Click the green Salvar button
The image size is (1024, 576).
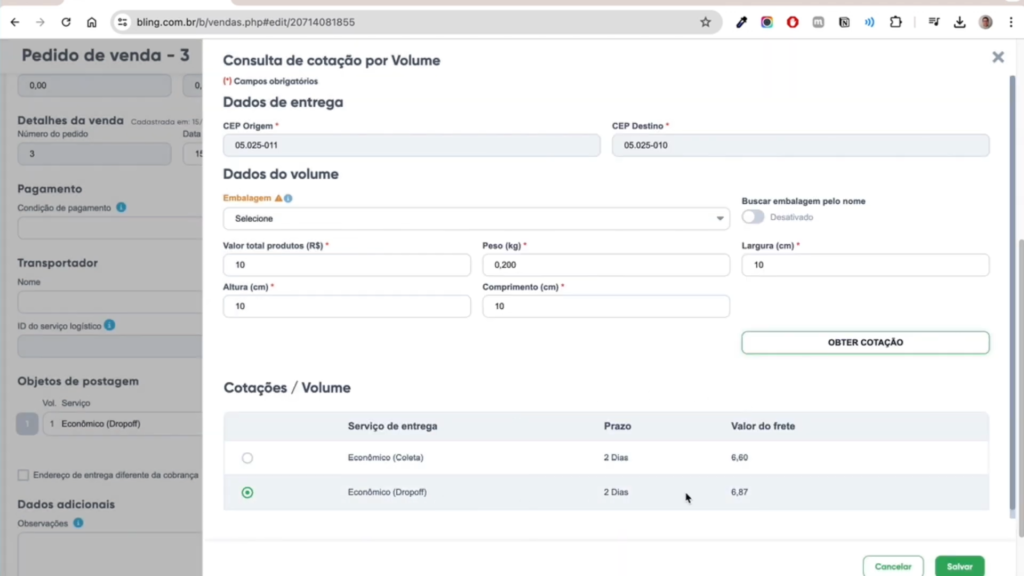[959, 566]
